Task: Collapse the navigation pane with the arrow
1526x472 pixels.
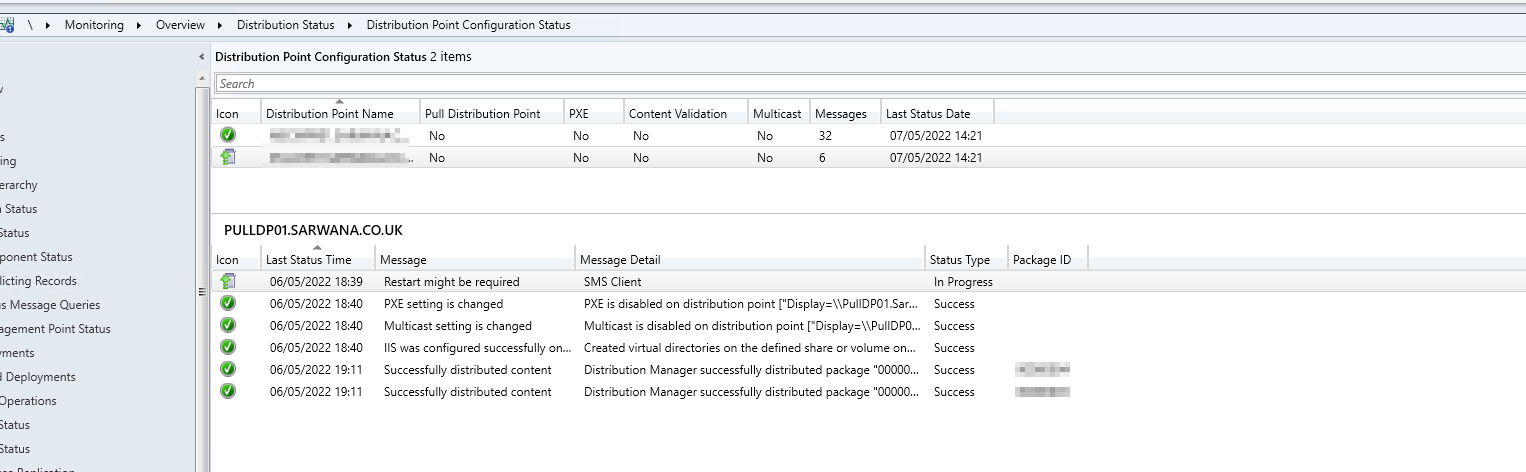Action: [202, 57]
